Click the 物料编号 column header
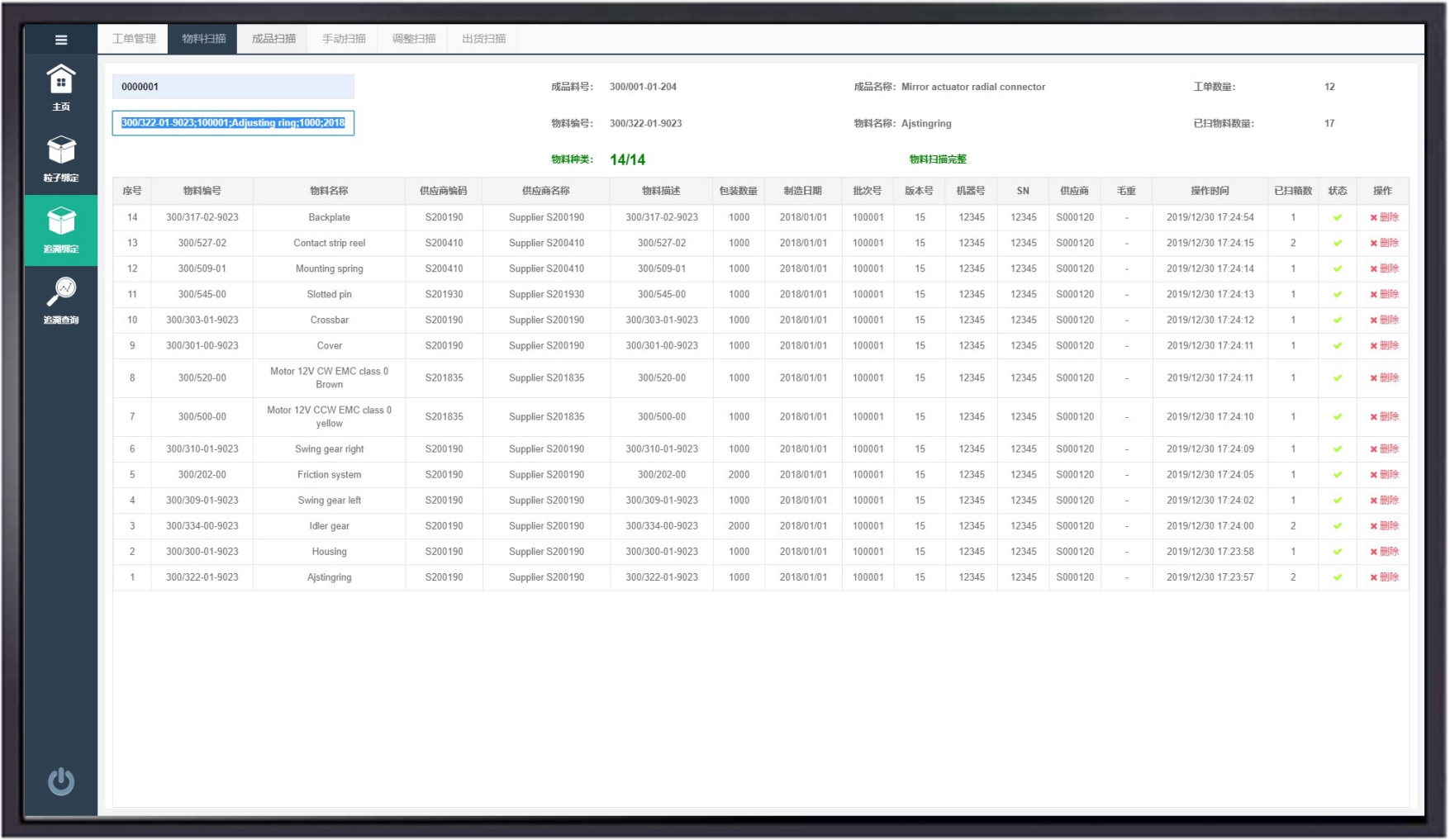 point(202,191)
